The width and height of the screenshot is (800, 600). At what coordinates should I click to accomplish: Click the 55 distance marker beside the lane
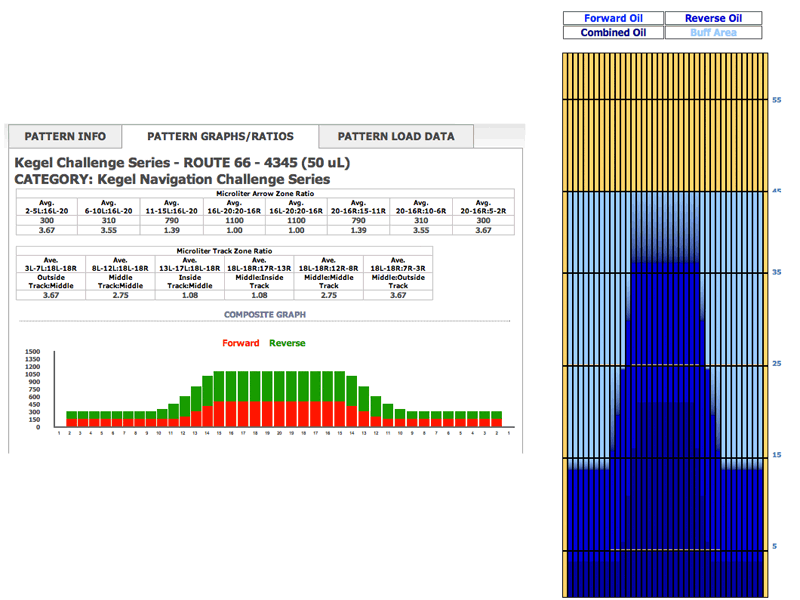[777, 100]
